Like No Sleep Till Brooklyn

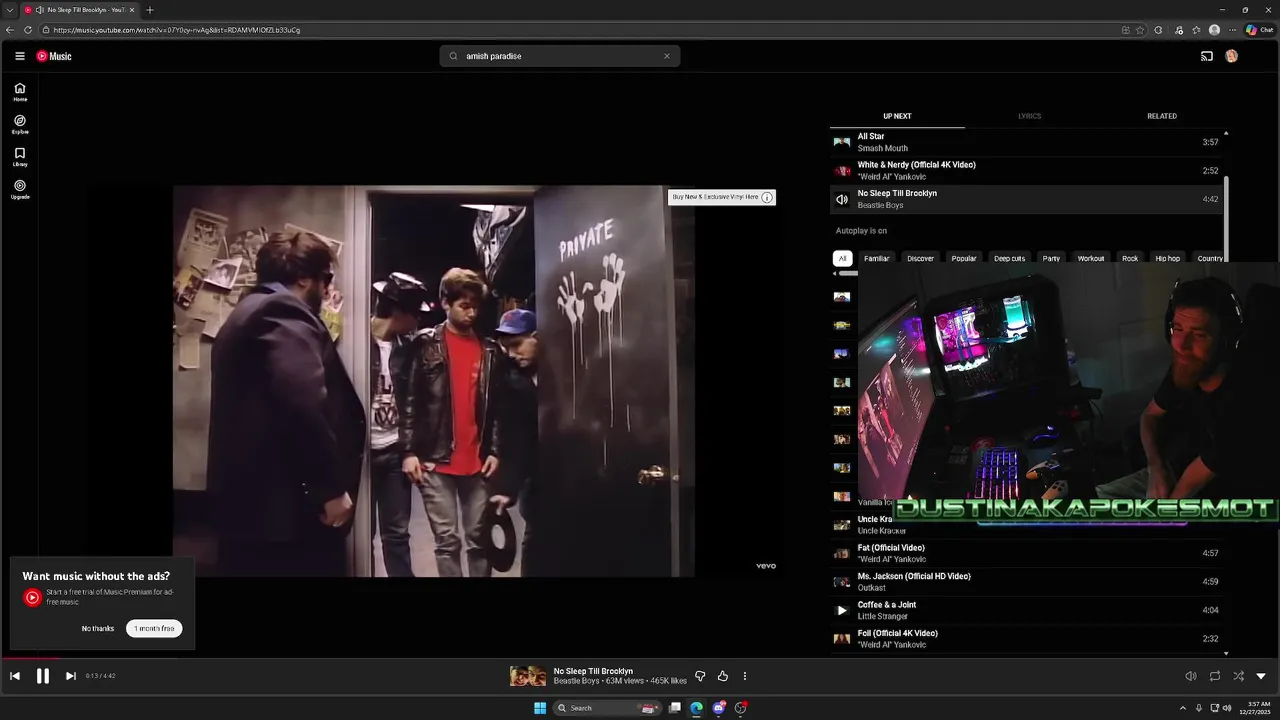click(722, 676)
